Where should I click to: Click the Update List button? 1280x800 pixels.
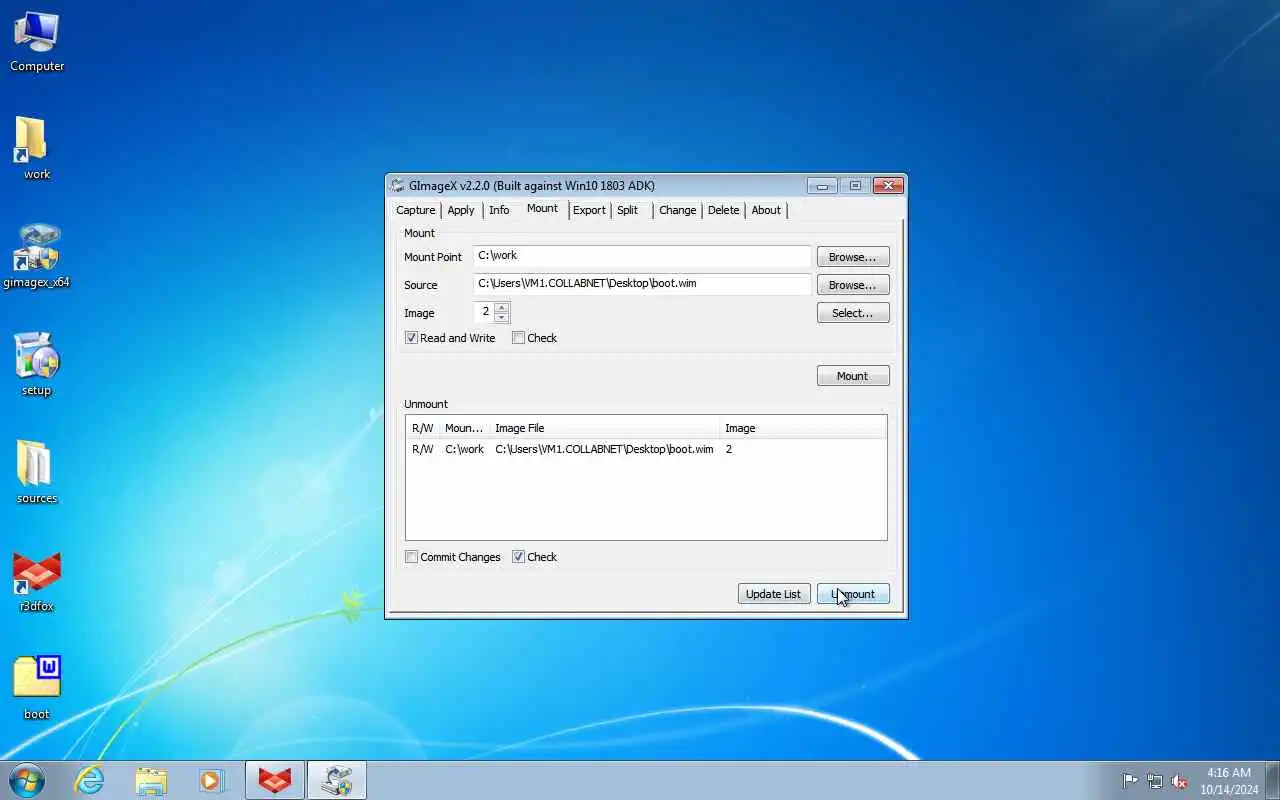[774, 594]
